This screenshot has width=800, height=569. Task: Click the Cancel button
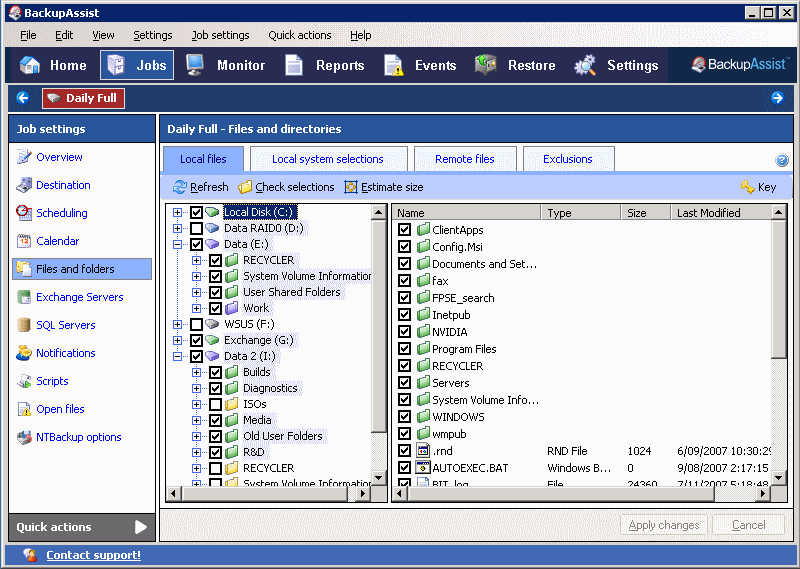pyautogui.click(x=748, y=525)
